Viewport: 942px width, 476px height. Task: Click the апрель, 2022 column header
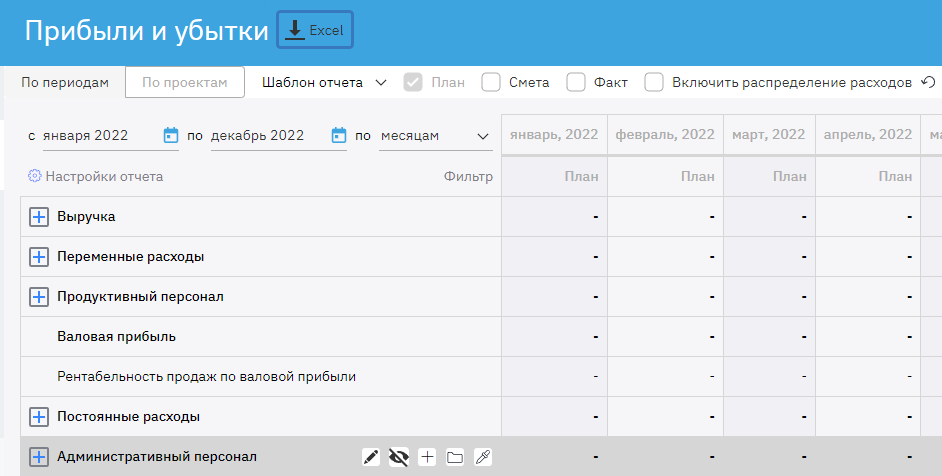(868, 135)
